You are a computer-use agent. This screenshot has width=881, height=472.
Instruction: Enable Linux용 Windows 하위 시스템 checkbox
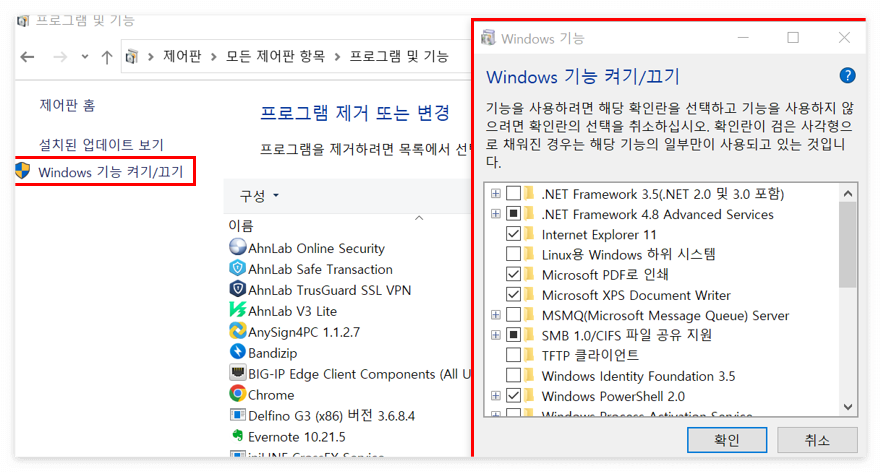pos(513,254)
